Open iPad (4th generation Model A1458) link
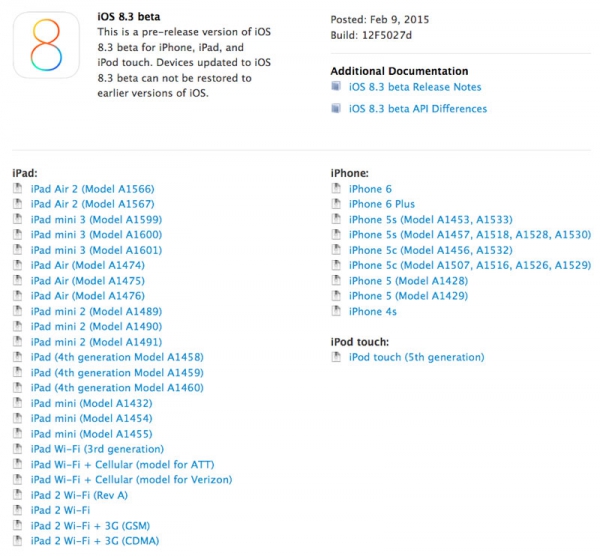This screenshot has height=556, width=600. click(x=117, y=357)
